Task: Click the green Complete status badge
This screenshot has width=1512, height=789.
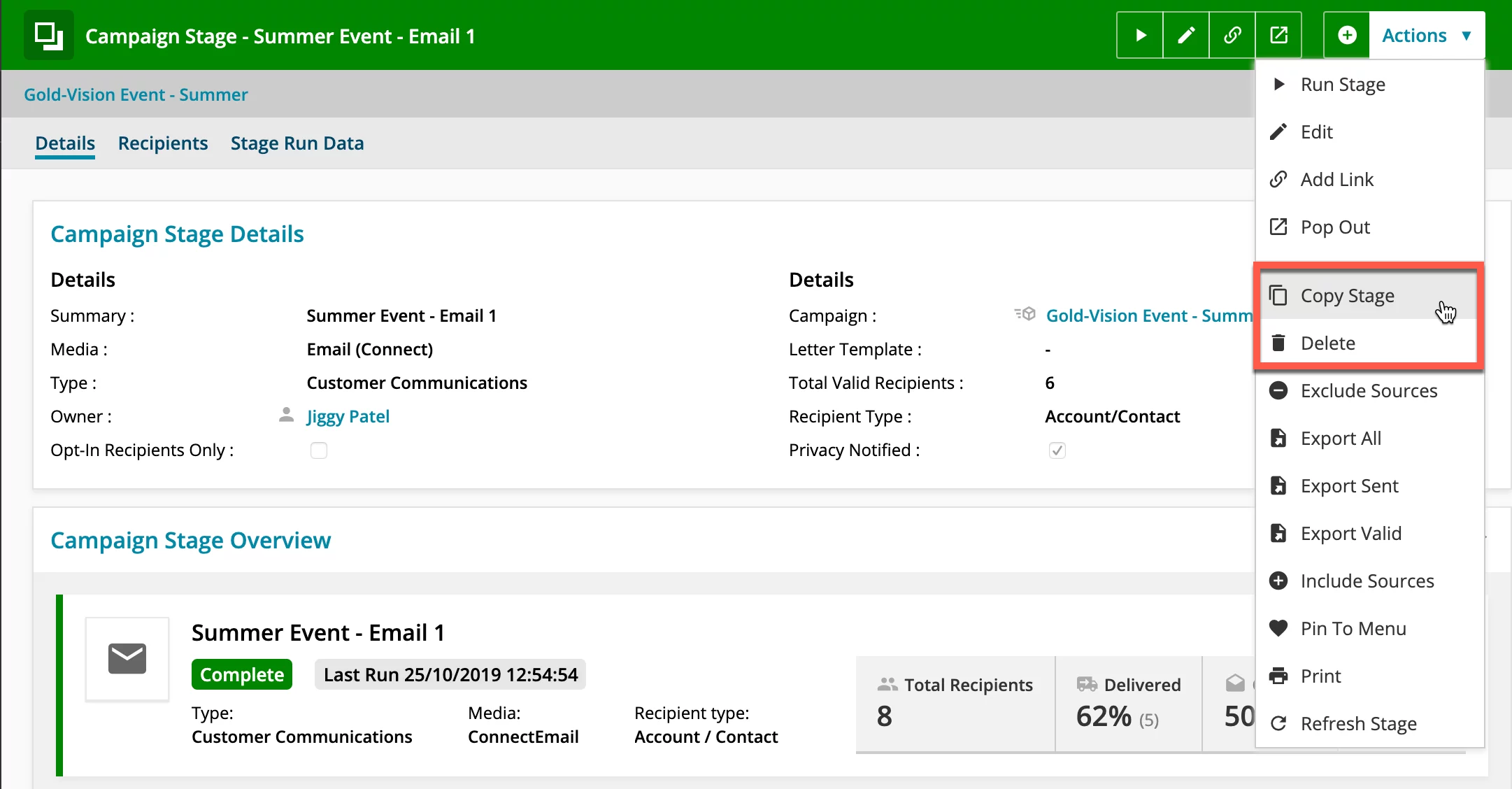Action: pos(242,674)
